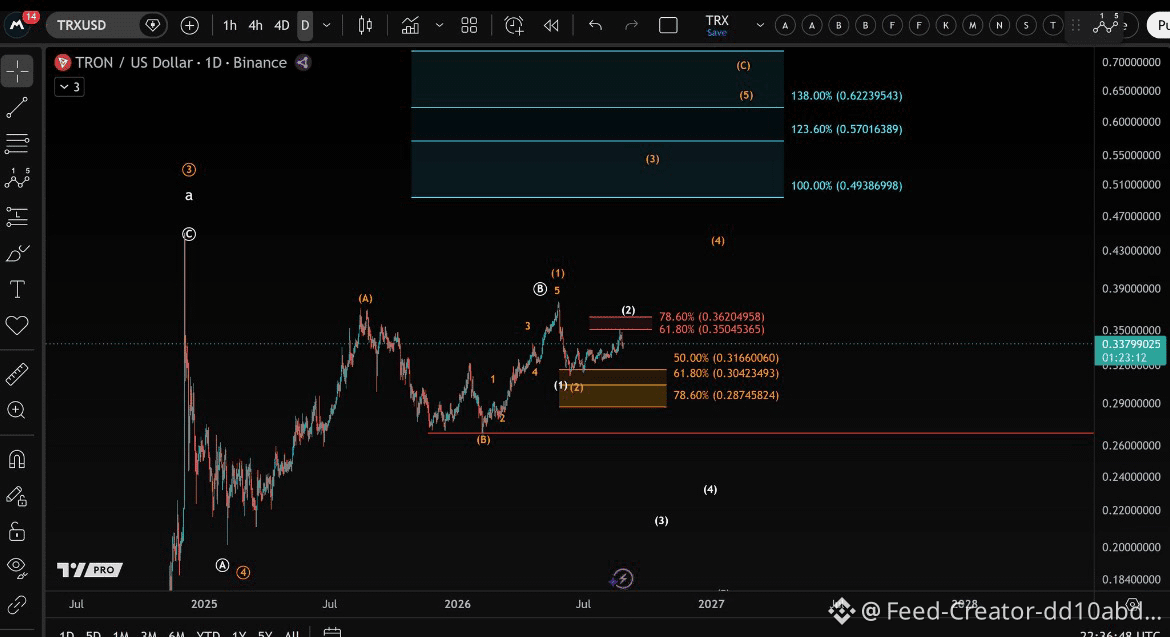
Task: Click the current price label 0.33799025
Action: [1131, 345]
